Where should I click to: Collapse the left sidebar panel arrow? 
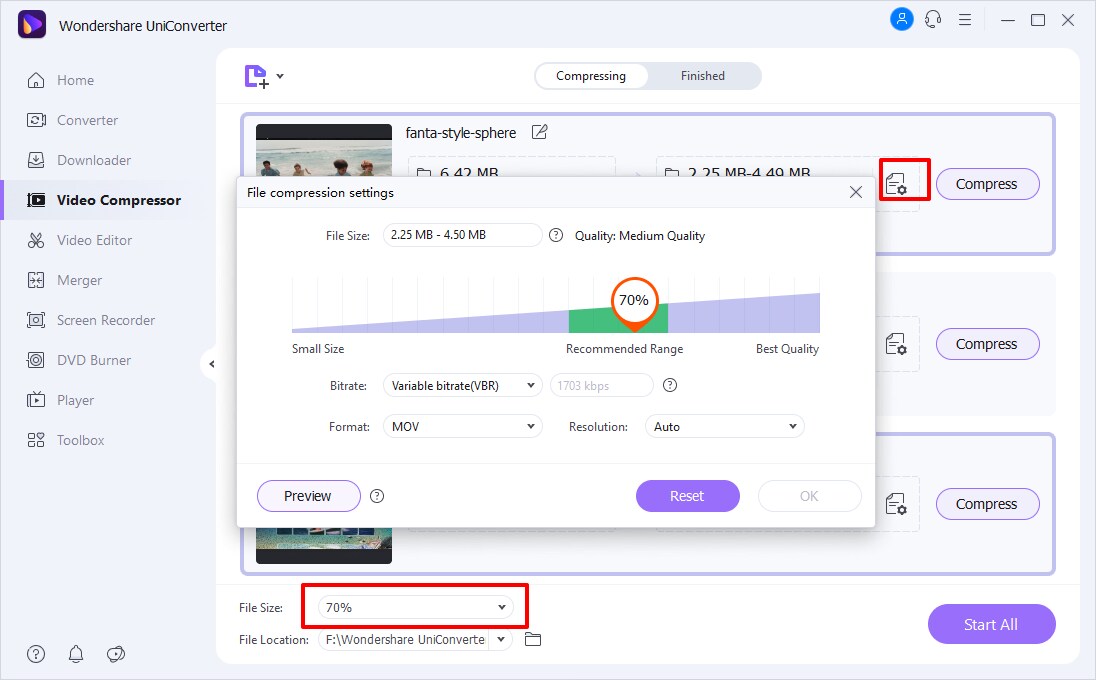pos(211,365)
